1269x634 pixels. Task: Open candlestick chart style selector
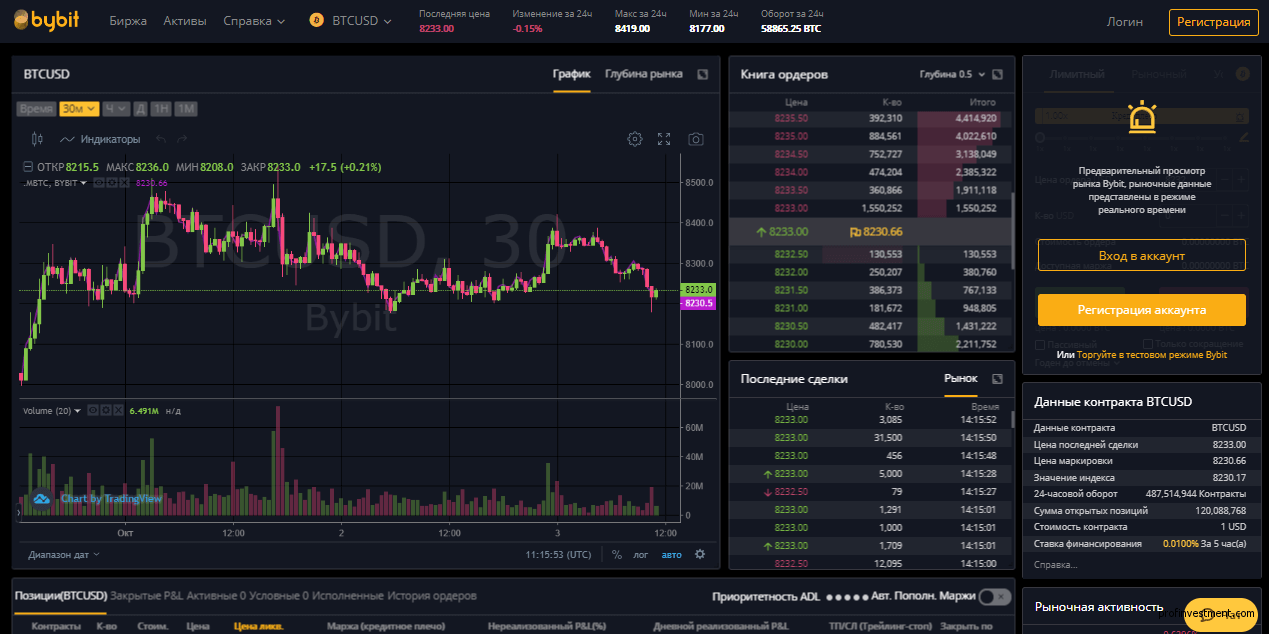coord(37,139)
